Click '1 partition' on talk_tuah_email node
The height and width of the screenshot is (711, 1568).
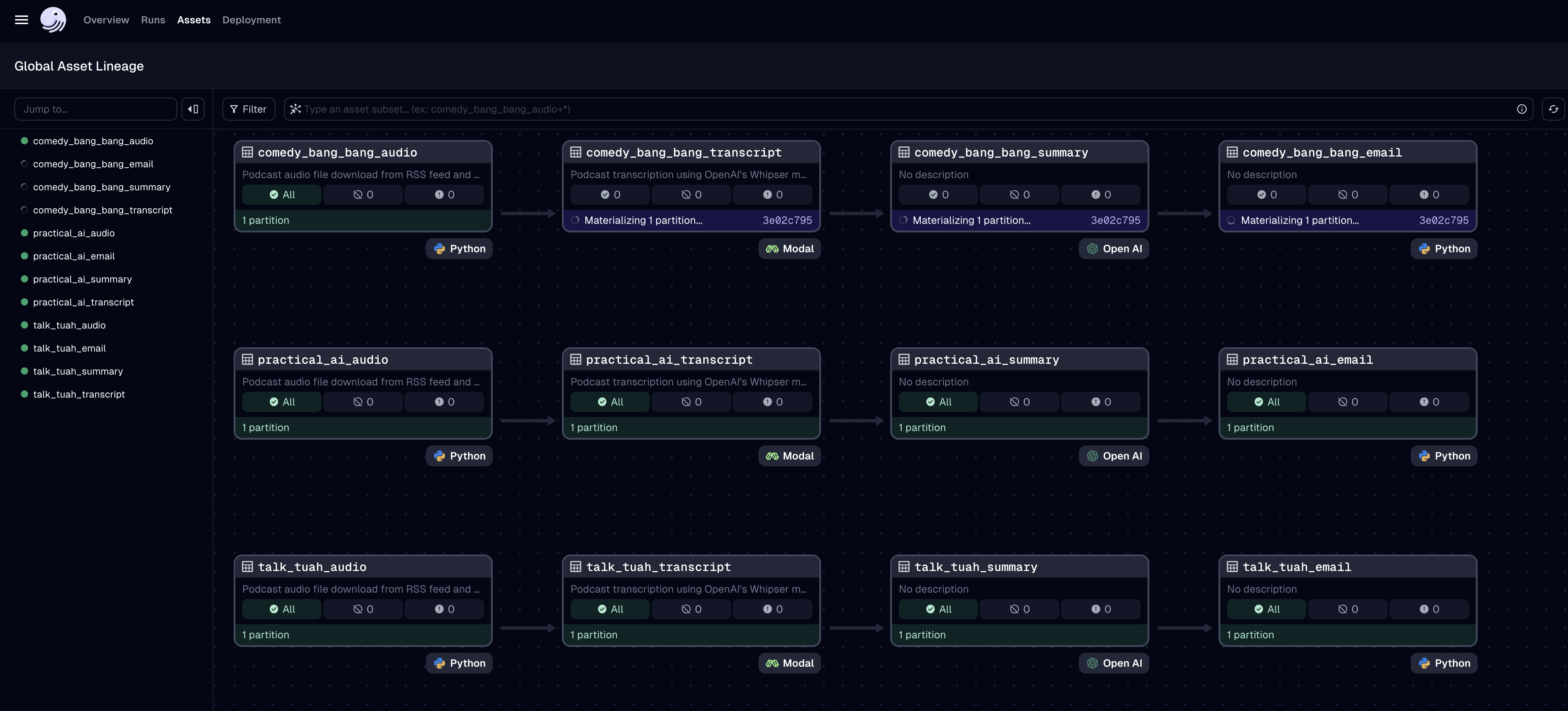point(1250,635)
